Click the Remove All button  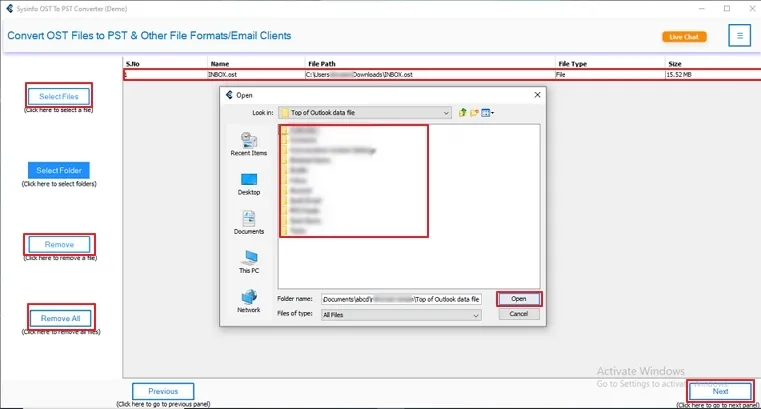(60, 318)
